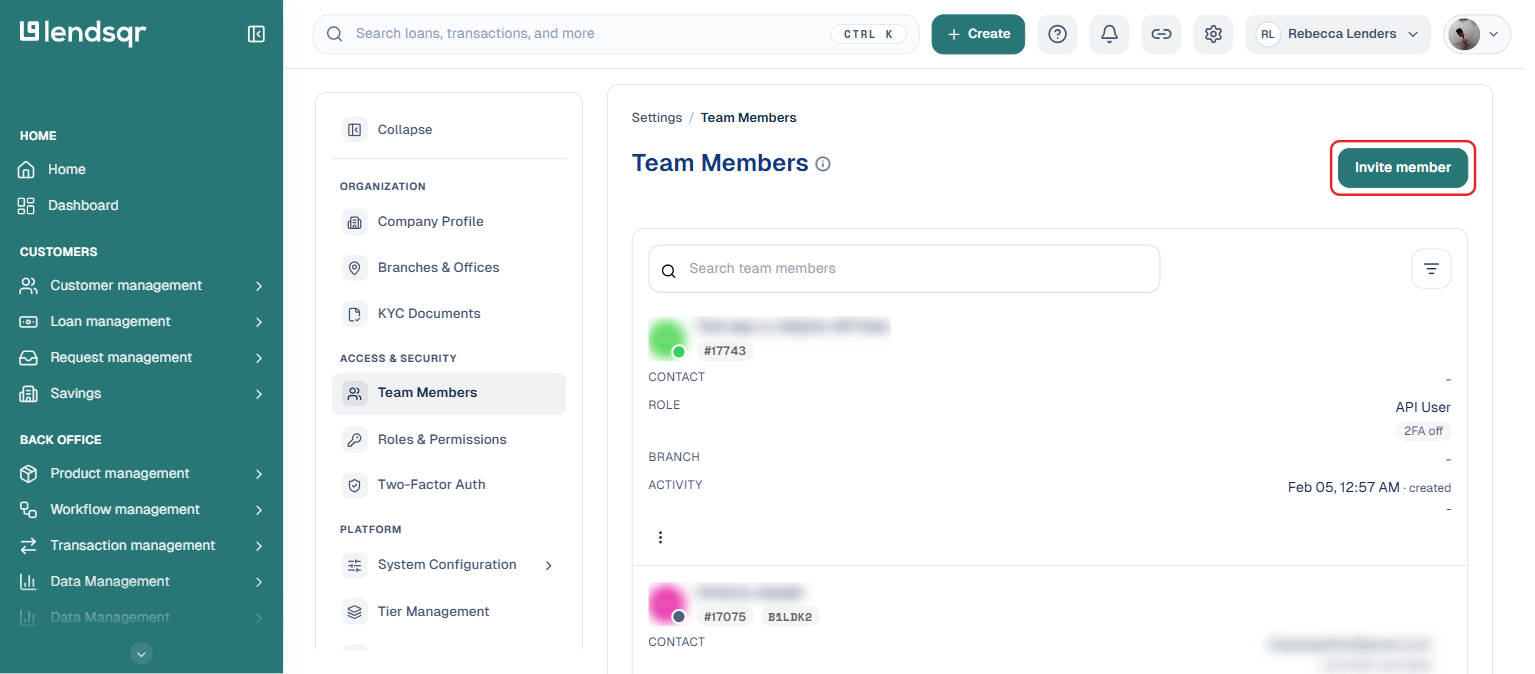1535x674 pixels.
Task: Click the global search field
Action: click(x=616, y=34)
